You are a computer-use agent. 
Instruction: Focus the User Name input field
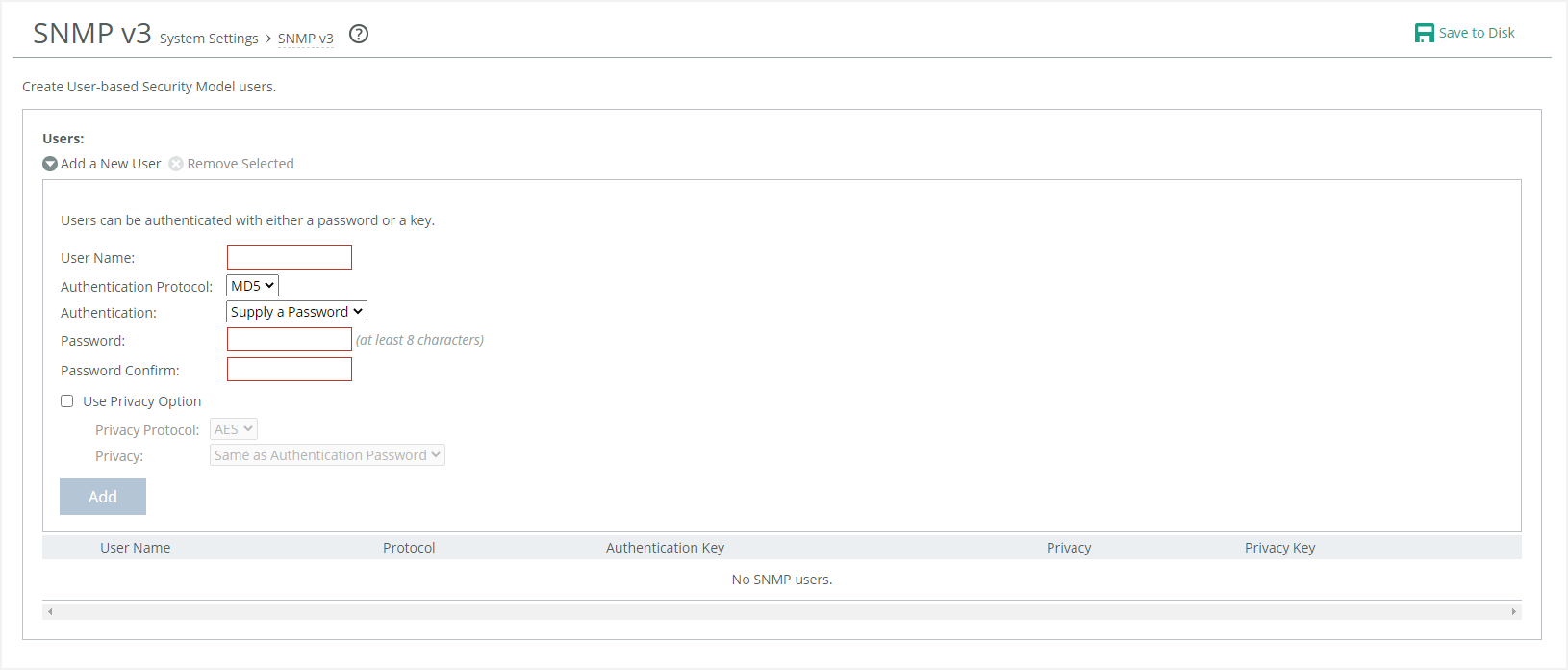(290, 258)
